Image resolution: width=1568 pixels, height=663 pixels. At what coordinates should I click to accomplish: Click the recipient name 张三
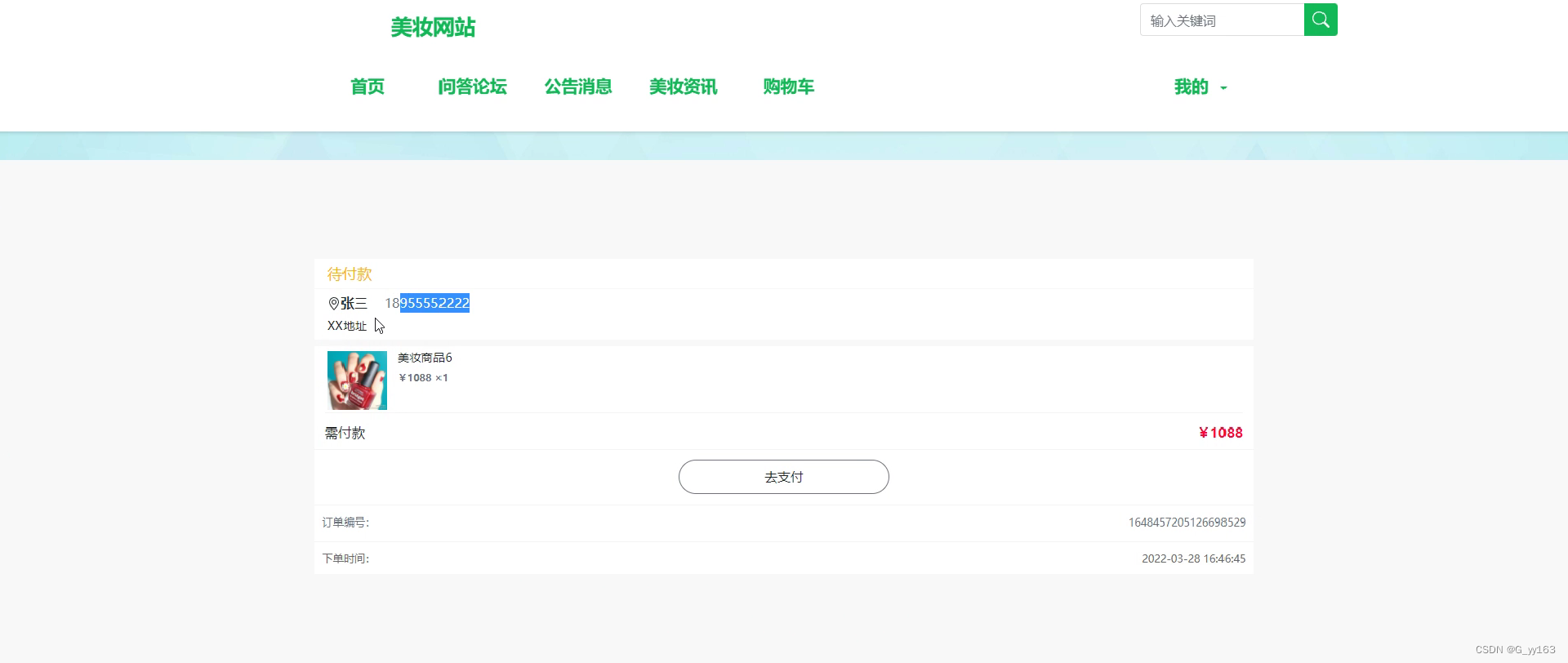coord(354,304)
